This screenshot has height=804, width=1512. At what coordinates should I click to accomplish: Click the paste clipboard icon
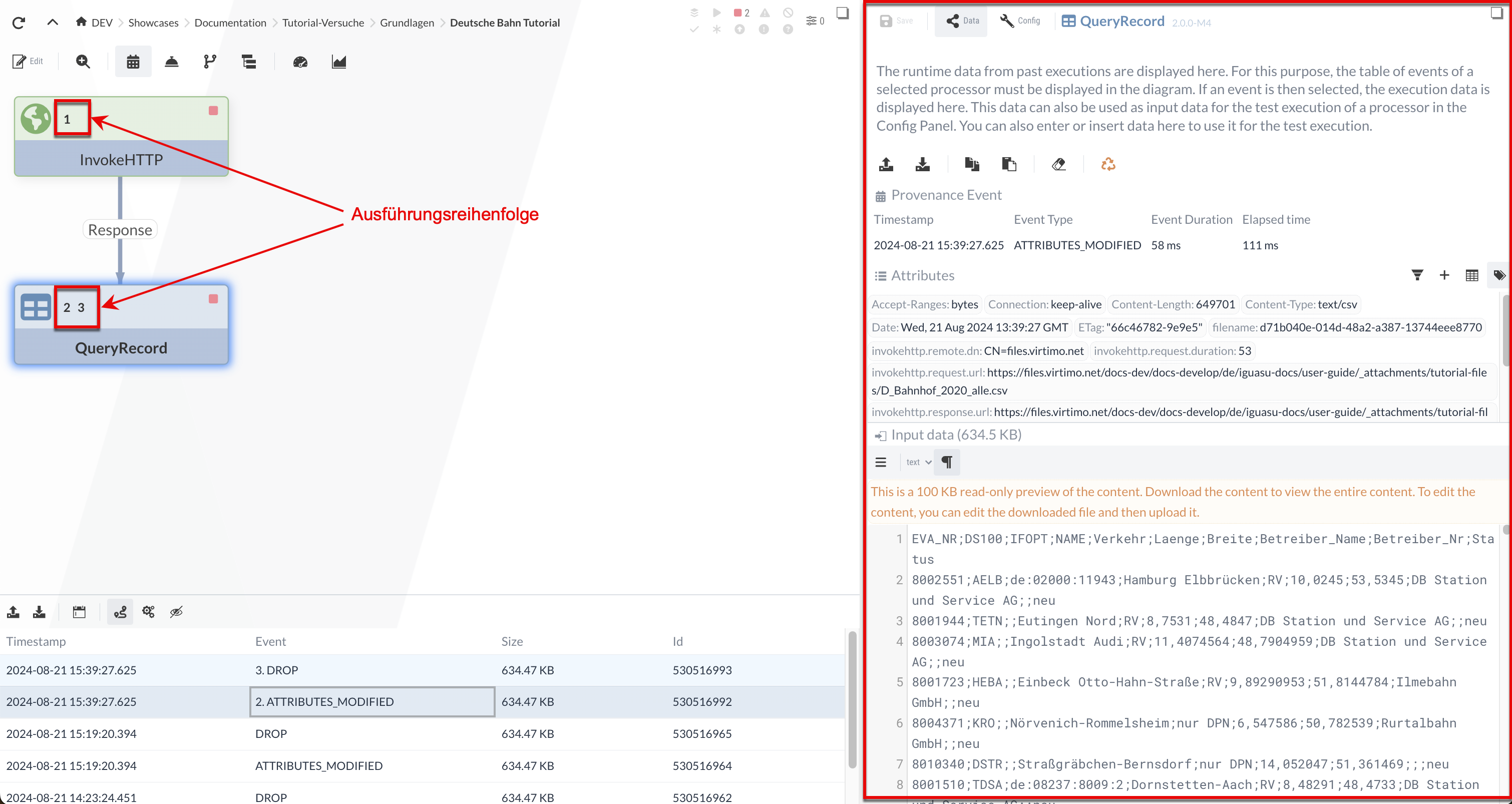coord(1009,164)
